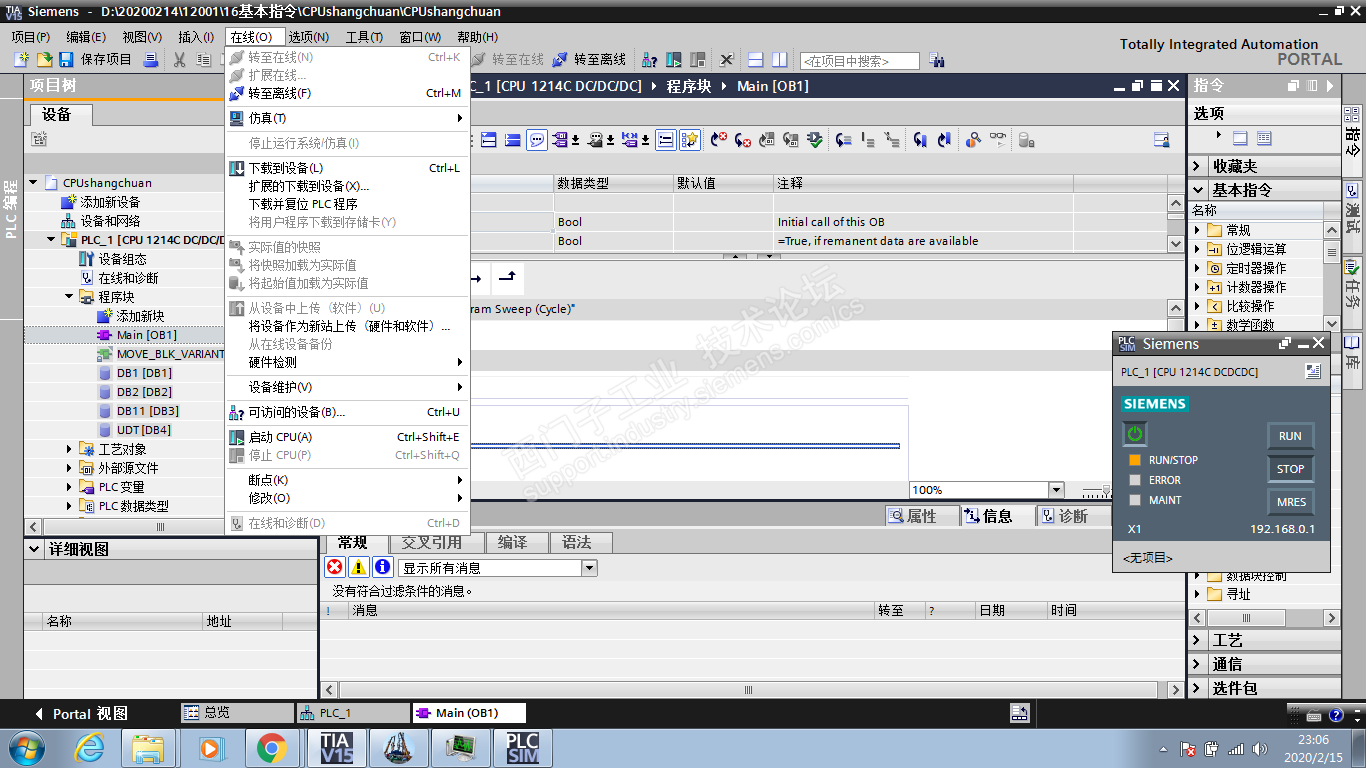Viewport: 1366px width, 768px height.
Task: Expand the 位逻辑运算 instruction folder
Action: [1199, 249]
